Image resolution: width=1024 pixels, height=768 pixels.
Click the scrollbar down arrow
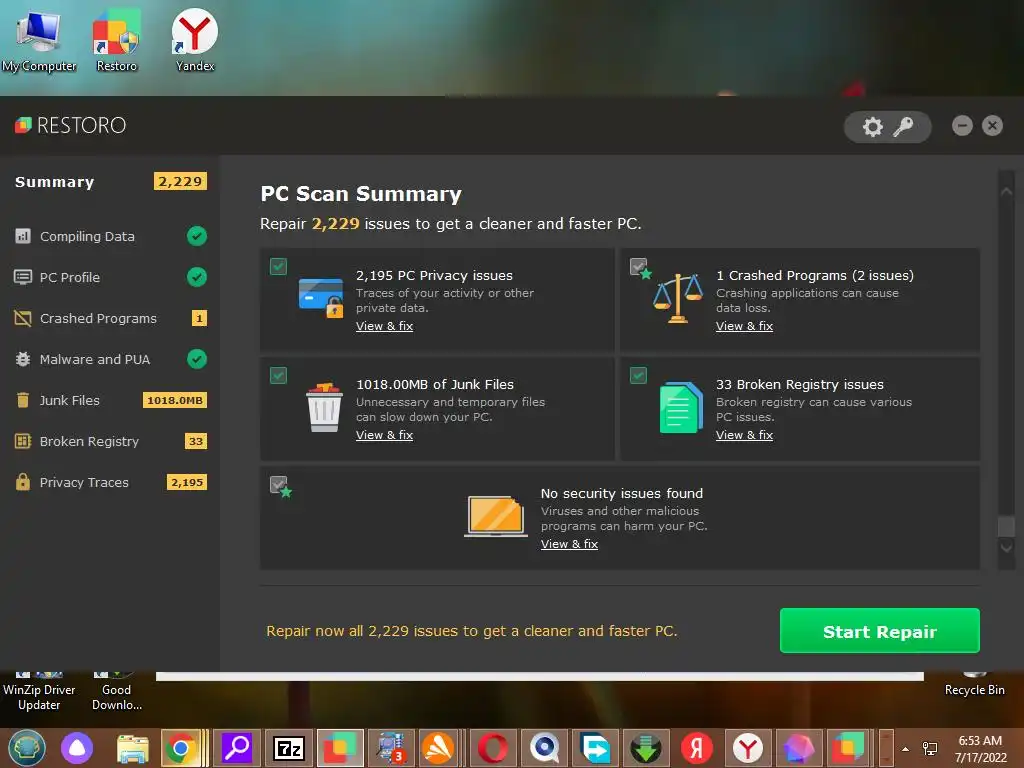click(x=1006, y=548)
